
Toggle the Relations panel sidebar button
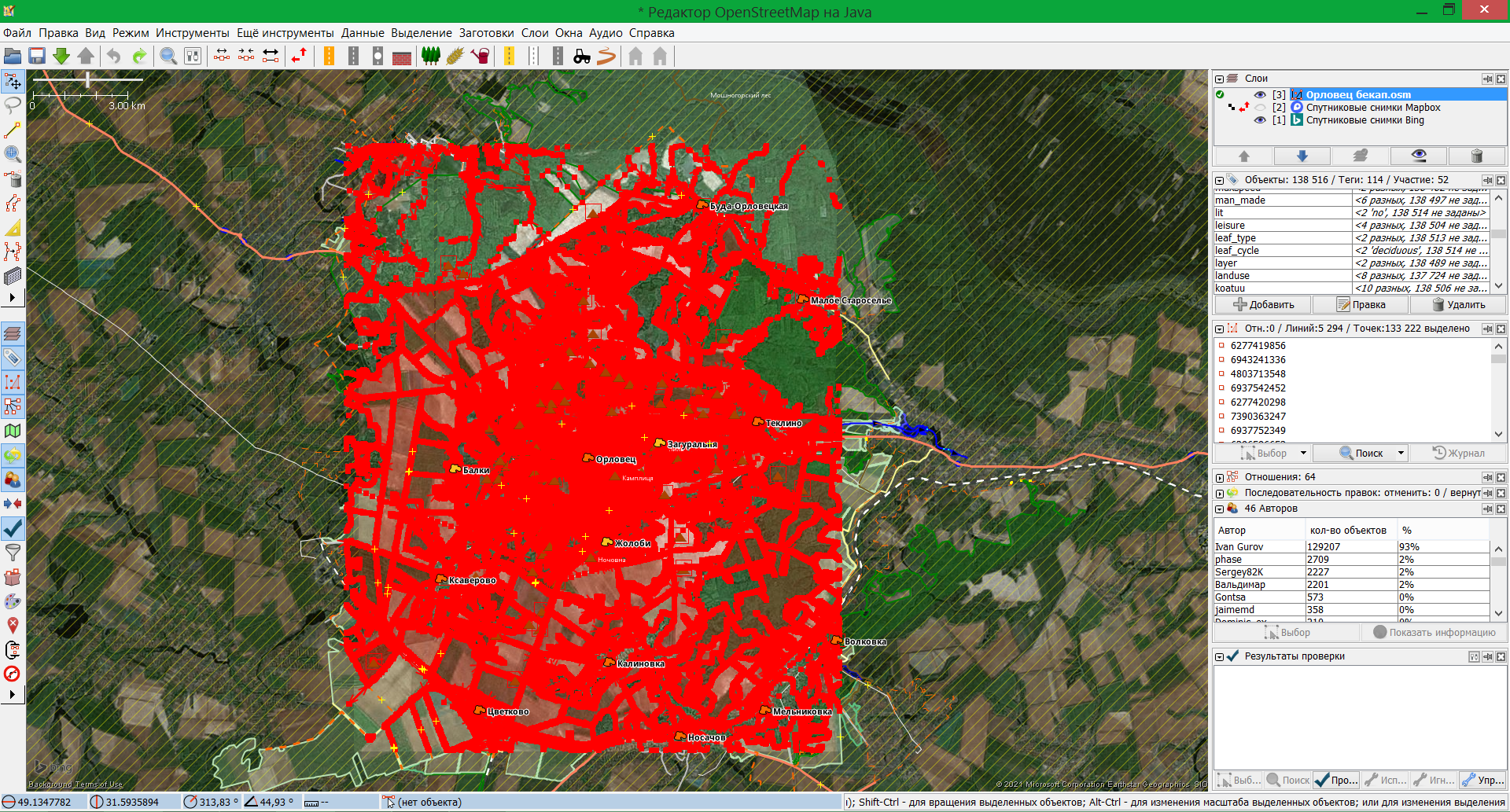coord(13,406)
